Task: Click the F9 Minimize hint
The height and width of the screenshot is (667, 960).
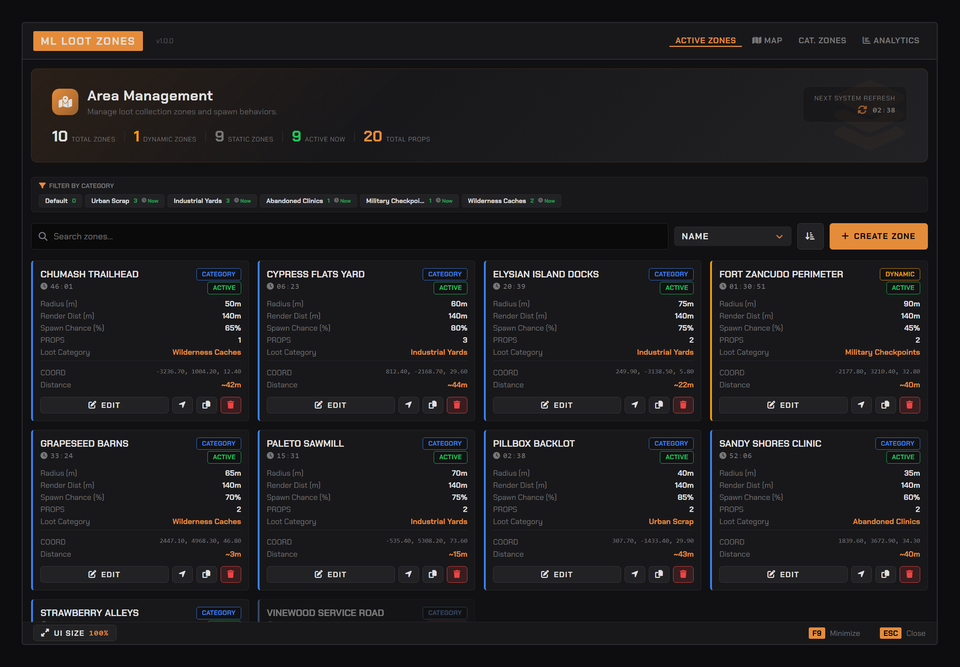Action: pos(834,633)
